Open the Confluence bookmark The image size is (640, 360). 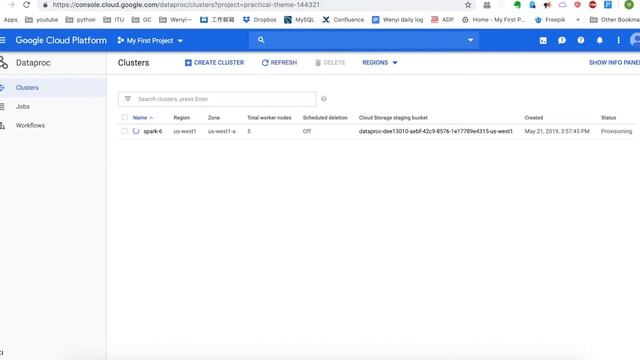(343, 20)
